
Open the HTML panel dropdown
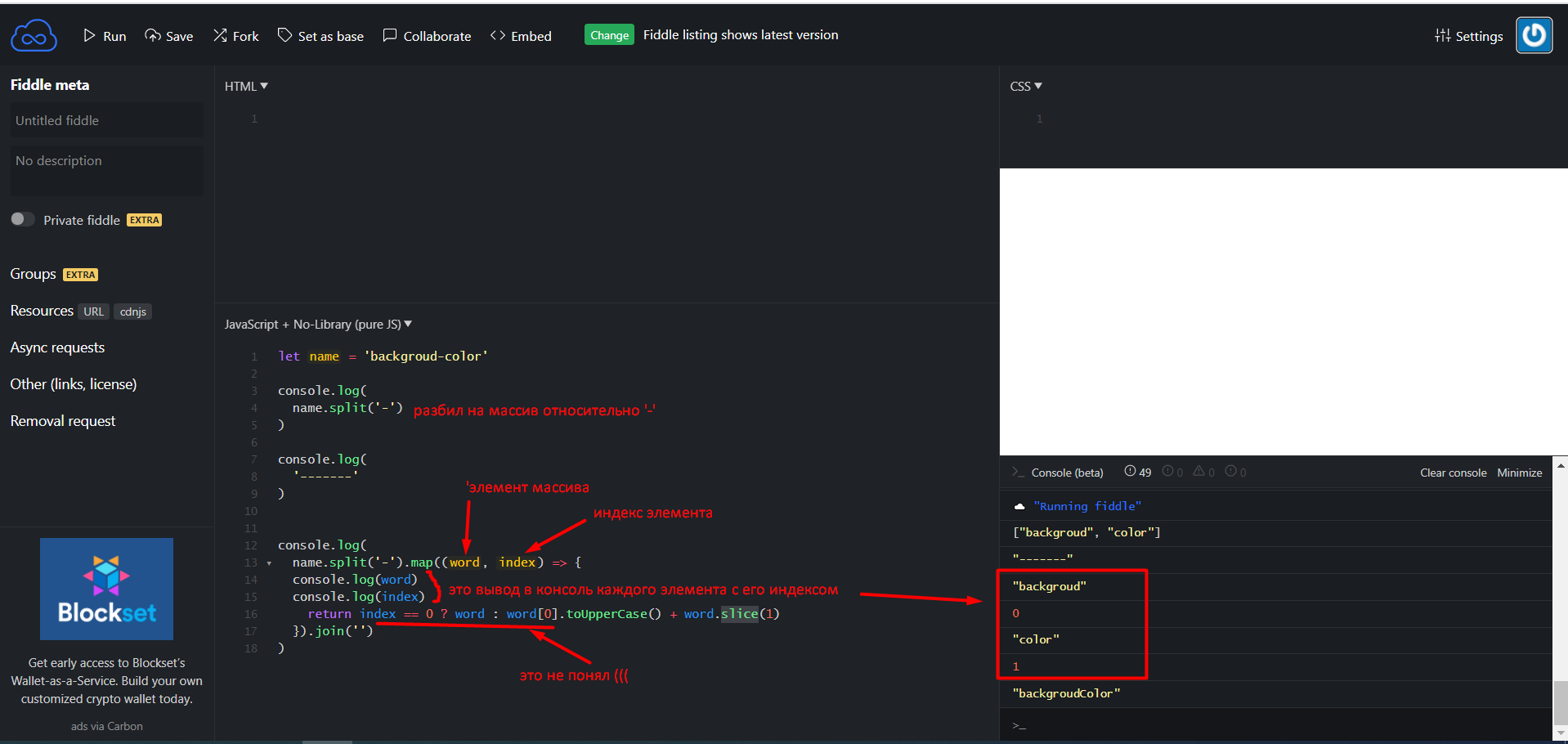coord(246,86)
